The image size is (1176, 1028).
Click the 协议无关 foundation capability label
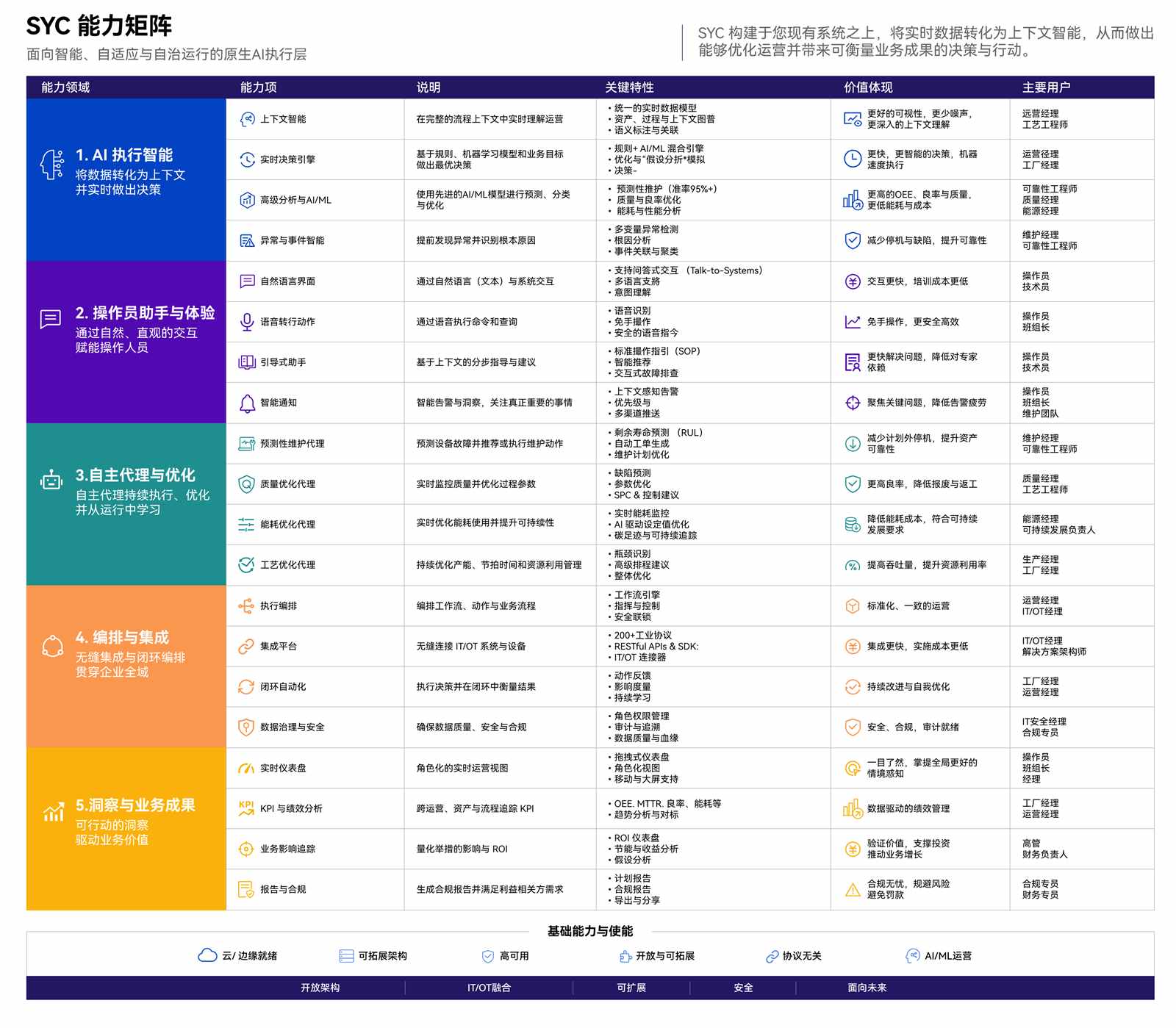(802, 956)
